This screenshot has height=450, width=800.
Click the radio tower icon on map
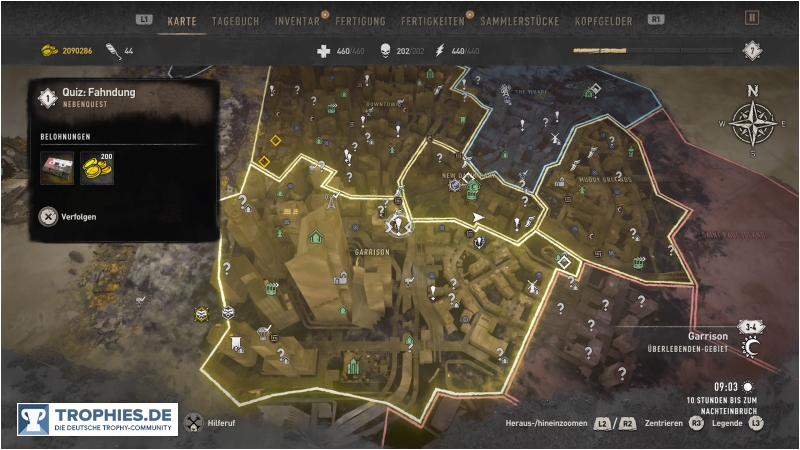coord(331,201)
